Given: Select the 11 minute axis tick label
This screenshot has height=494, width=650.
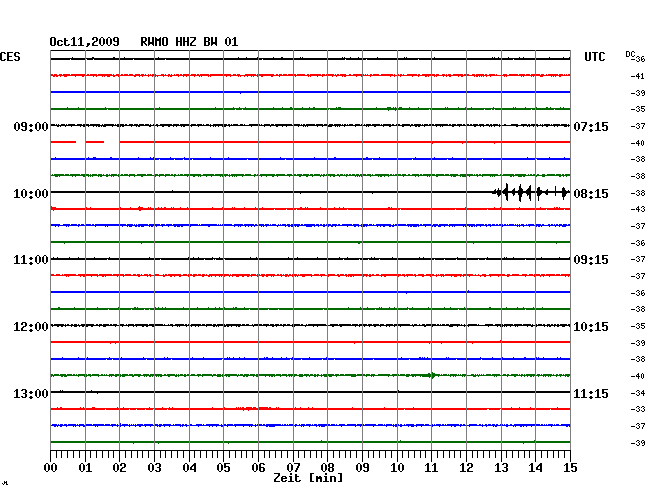Looking at the screenshot, I should pyautogui.click(x=431, y=468).
